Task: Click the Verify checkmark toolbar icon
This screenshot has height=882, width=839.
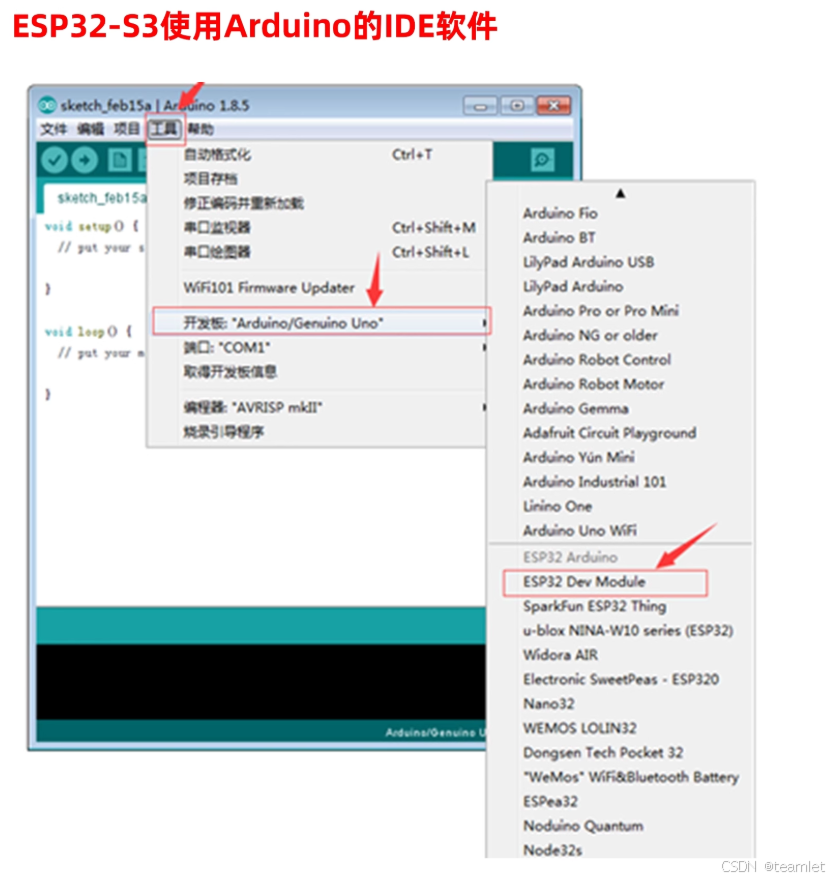Action: 54,160
